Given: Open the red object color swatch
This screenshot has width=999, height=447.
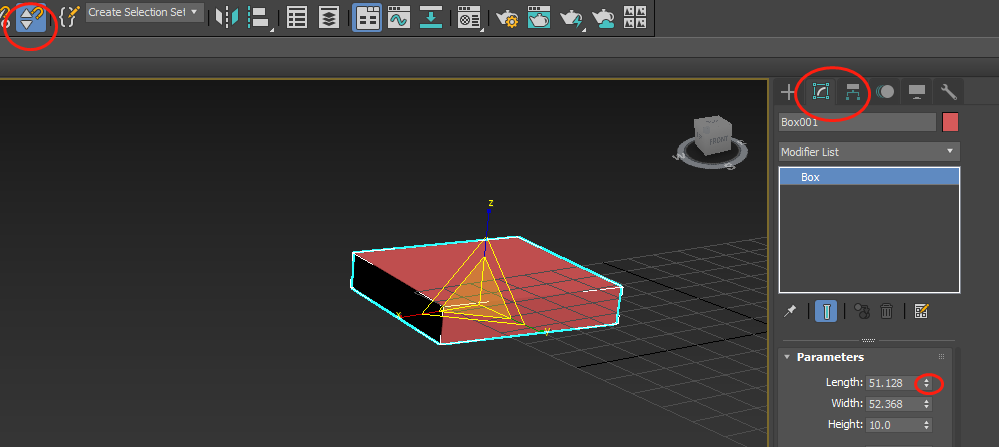Looking at the screenshot, I should [x=951, y=122].
